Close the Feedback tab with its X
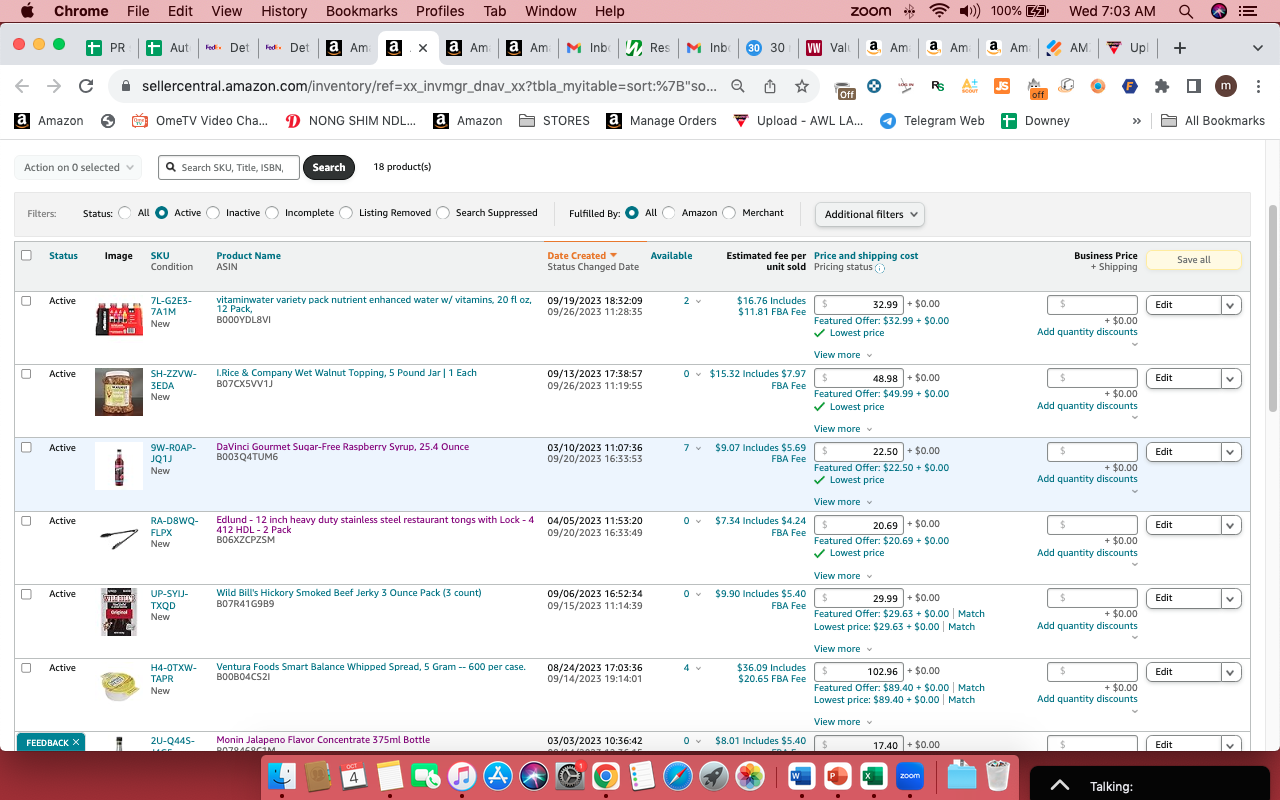This screenshot has width=1280, height=800. coord(76,743)
